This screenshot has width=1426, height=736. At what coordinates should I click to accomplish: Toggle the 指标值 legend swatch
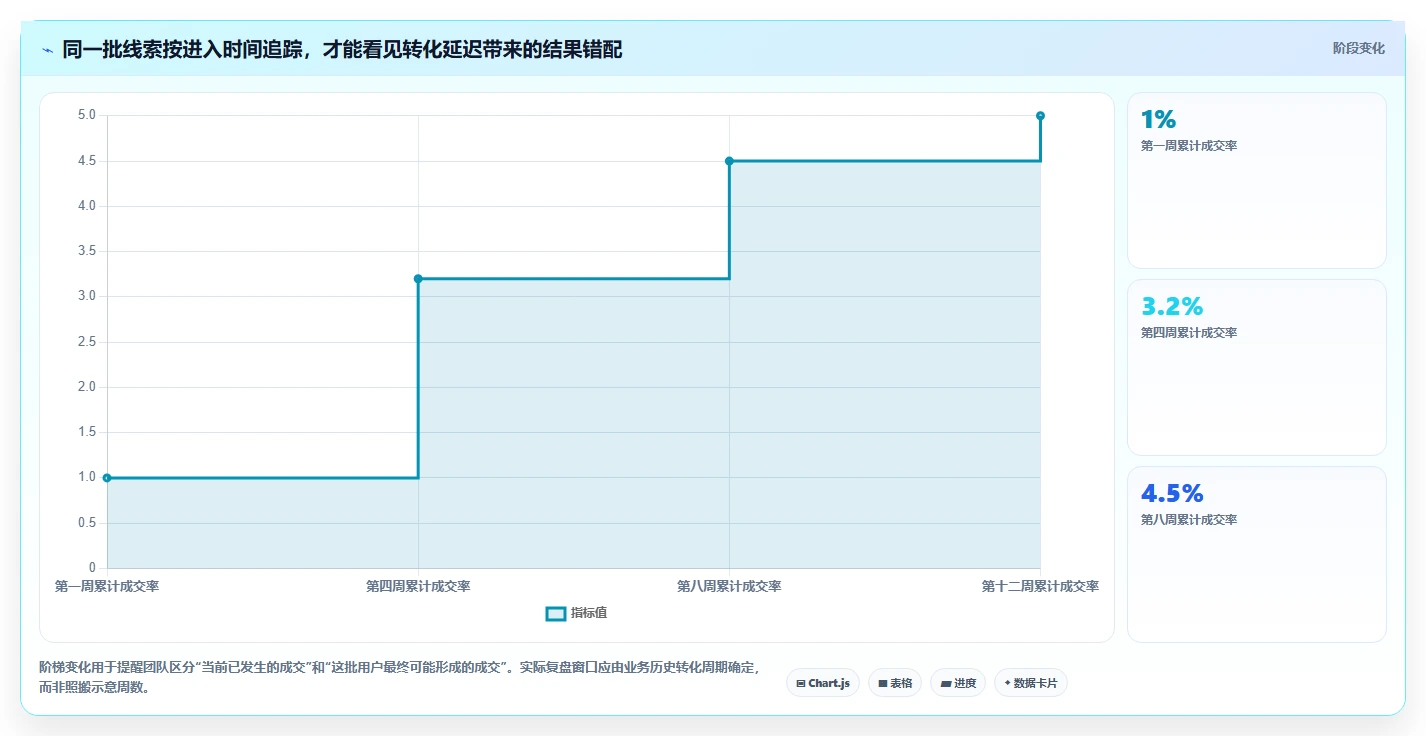(x=555, y=613)
